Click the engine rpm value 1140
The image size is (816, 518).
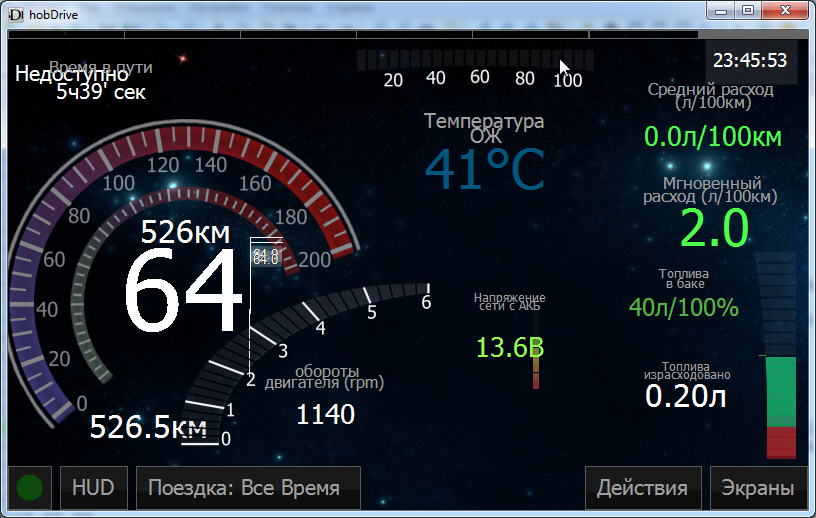325,415
